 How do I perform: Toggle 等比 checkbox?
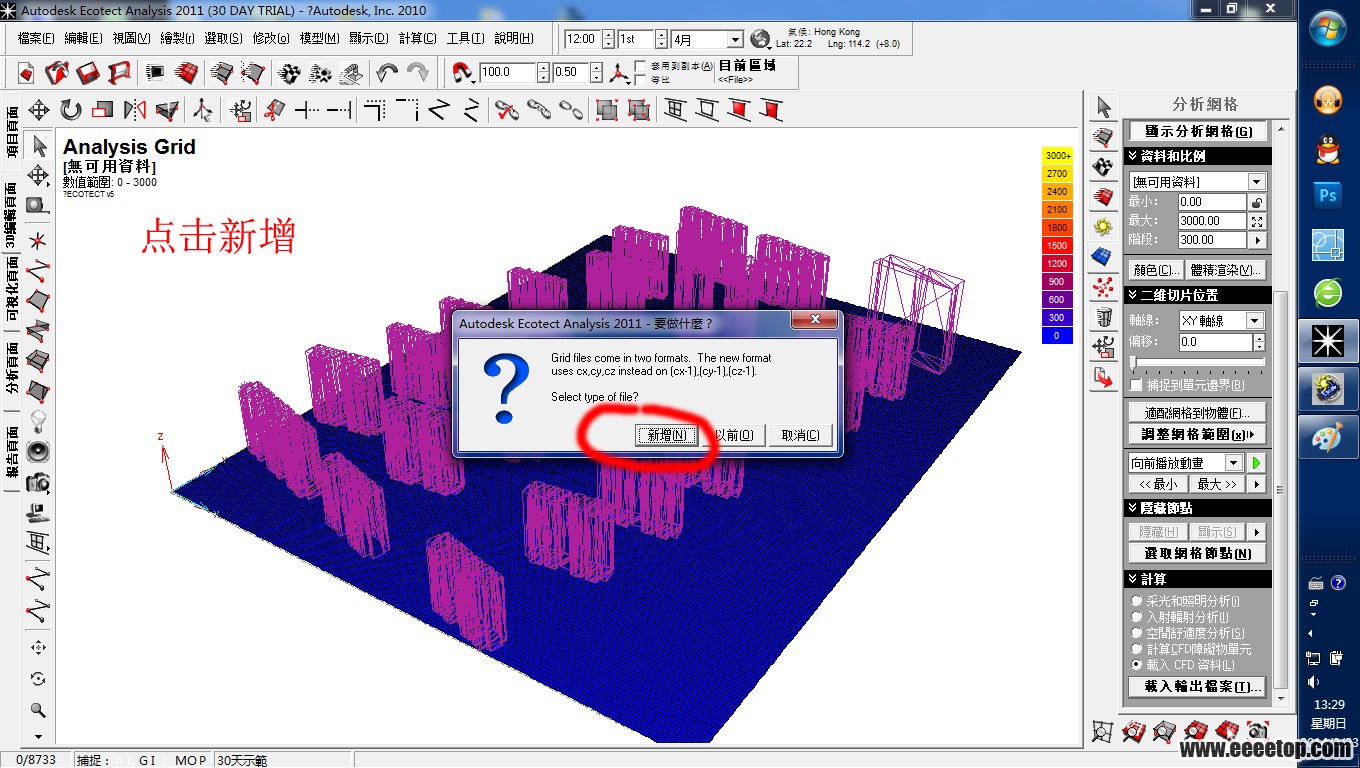[640, 79]
